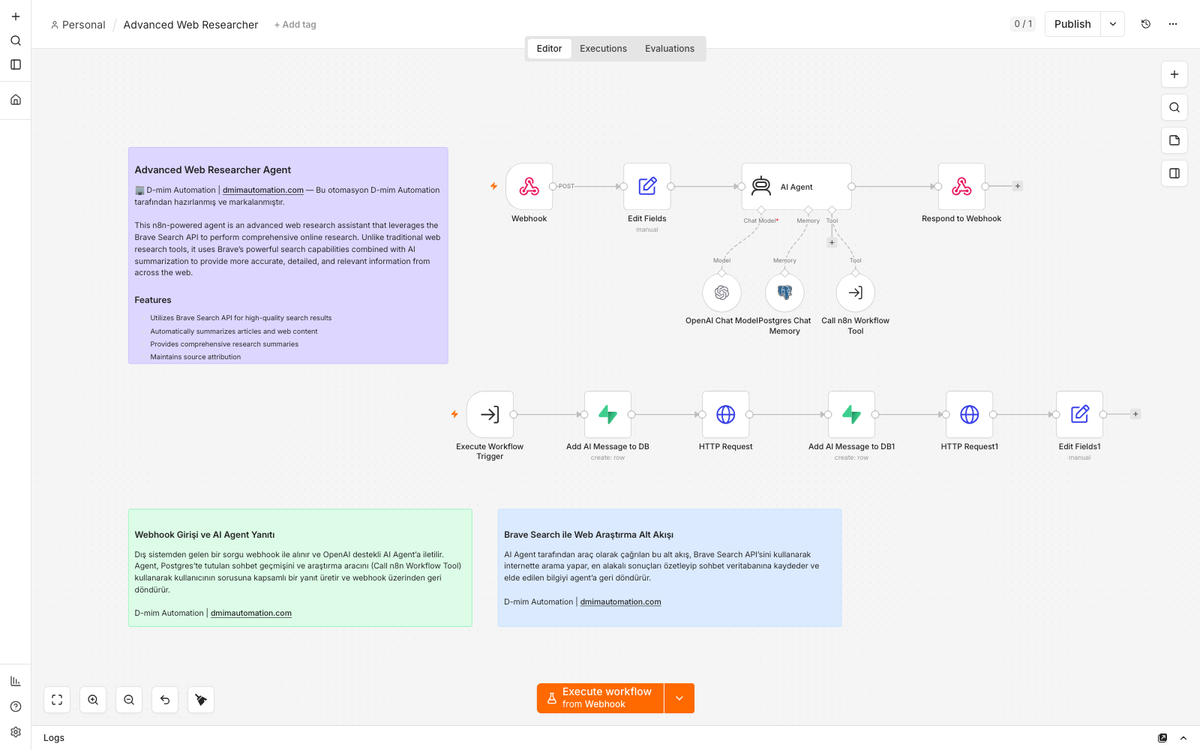
Task: Select the Edit Fields node
Action: tap(647, 187)
